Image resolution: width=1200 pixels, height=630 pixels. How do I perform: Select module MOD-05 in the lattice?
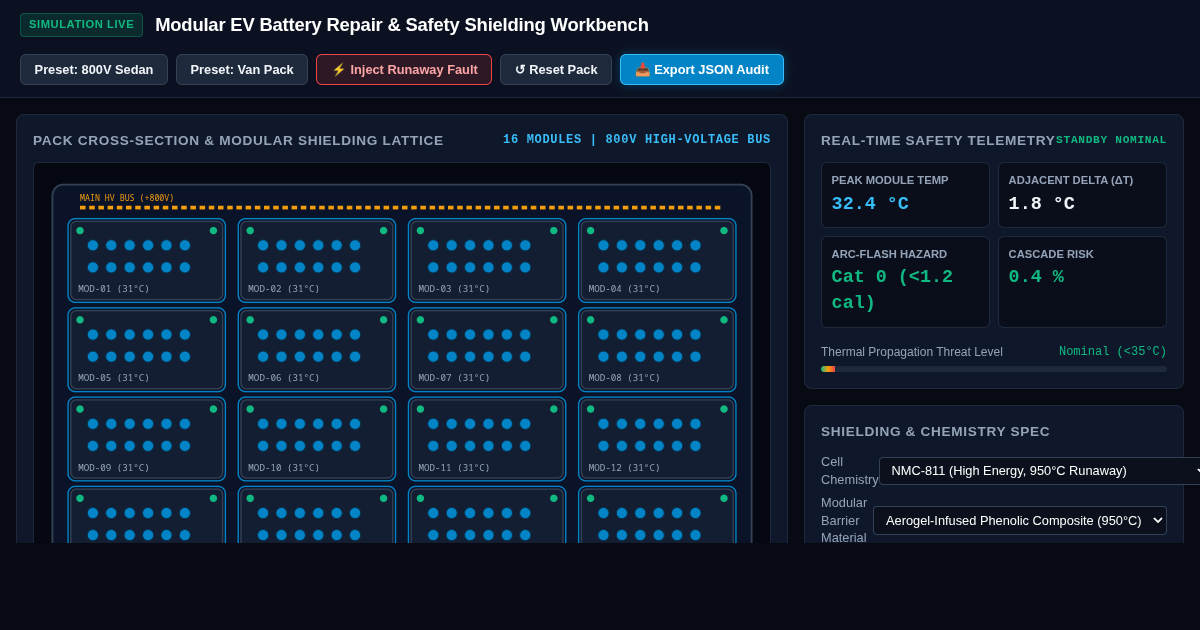pyautogui.click(x=147, y=350)
